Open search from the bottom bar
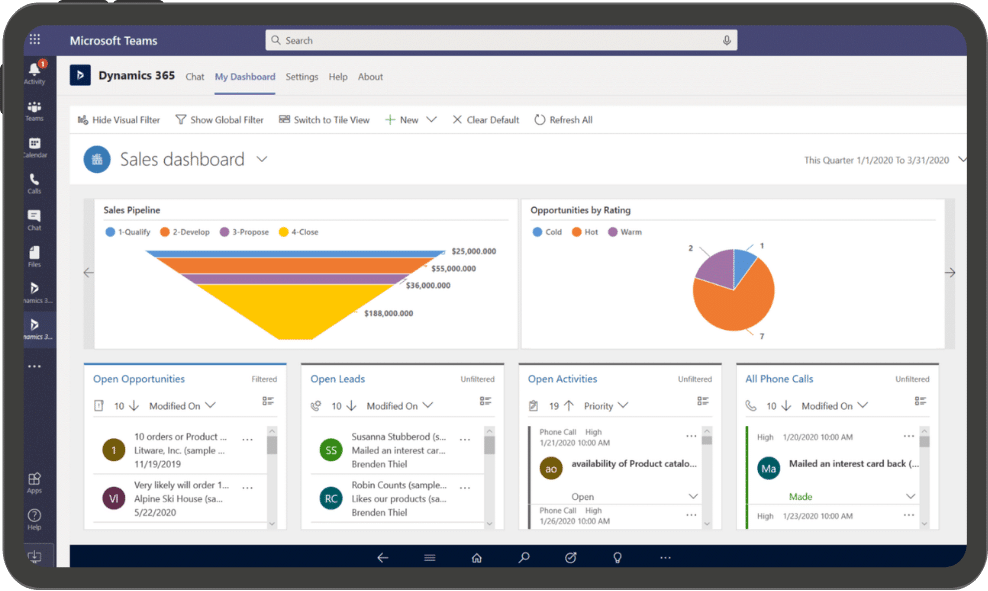 524,557
